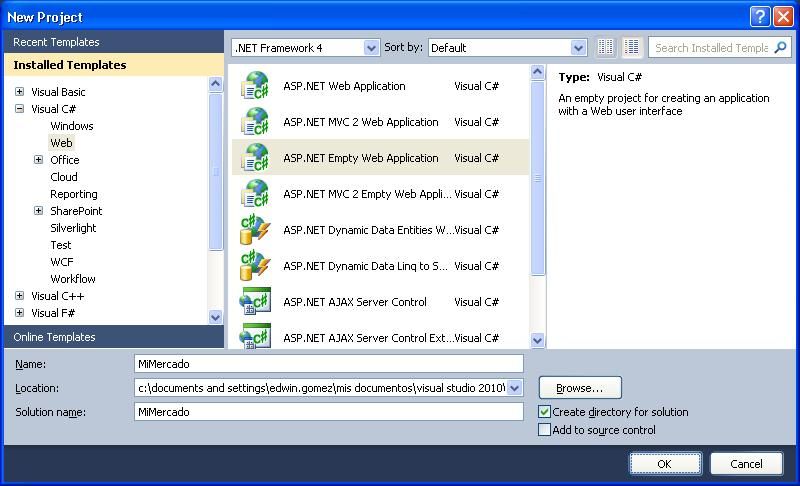
Task: Expand the Visual F# node
Action: [19, 313]
